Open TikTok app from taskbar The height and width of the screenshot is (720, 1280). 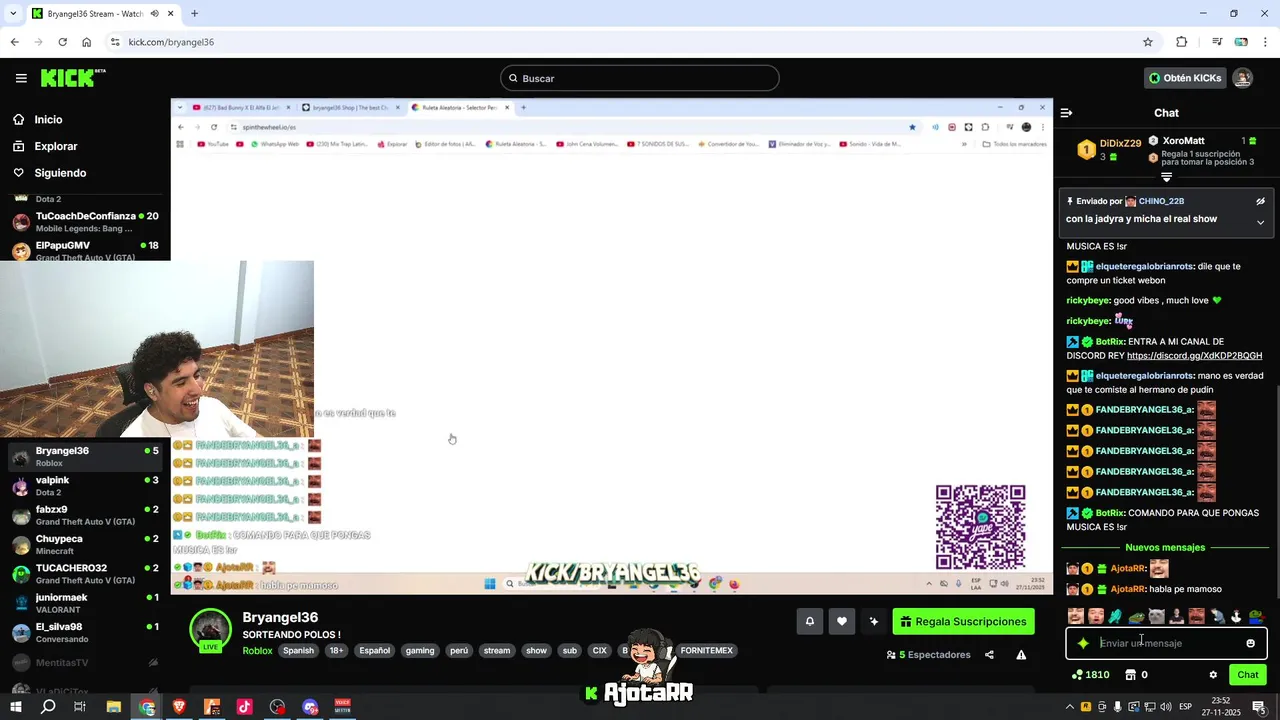pyautogui.click(x=245, y=707)
